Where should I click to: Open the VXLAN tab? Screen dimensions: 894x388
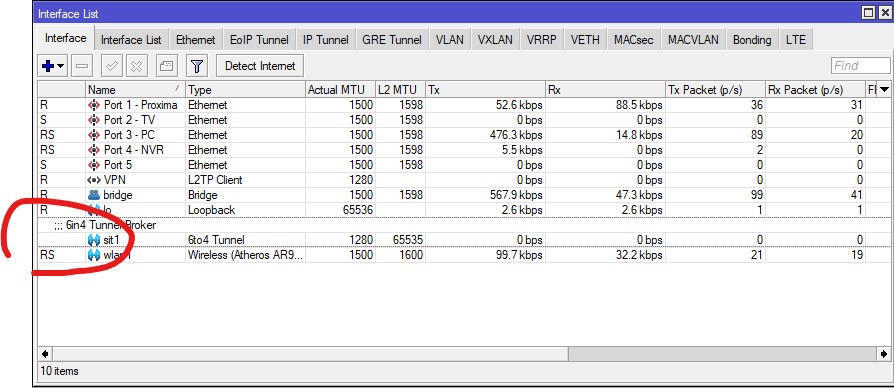(x=495, y=40)
